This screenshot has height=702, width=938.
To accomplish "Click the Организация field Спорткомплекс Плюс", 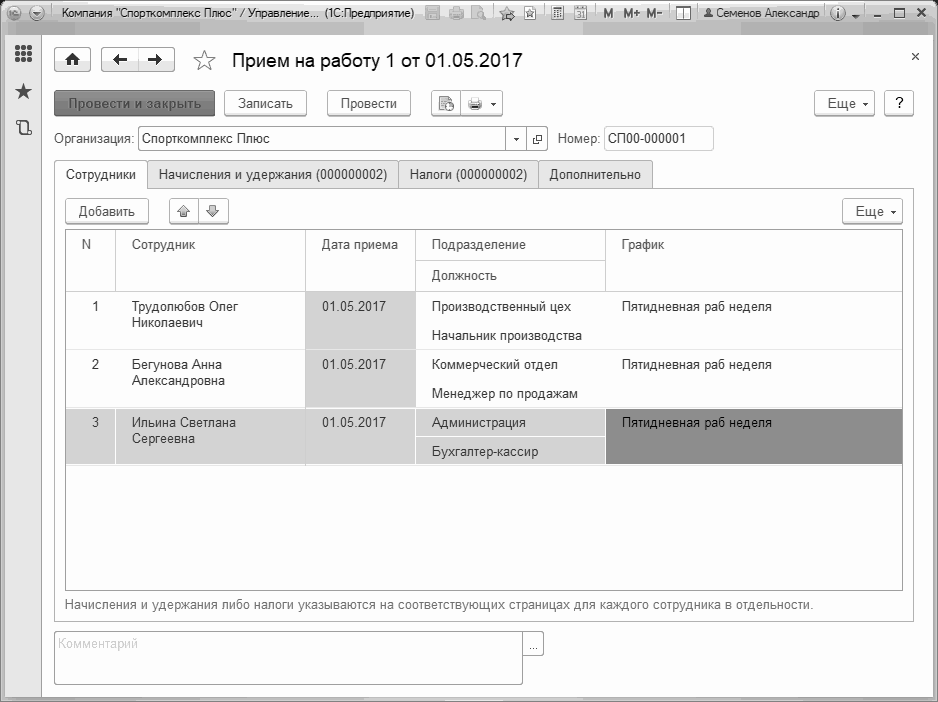I will (x=322, y=139).
